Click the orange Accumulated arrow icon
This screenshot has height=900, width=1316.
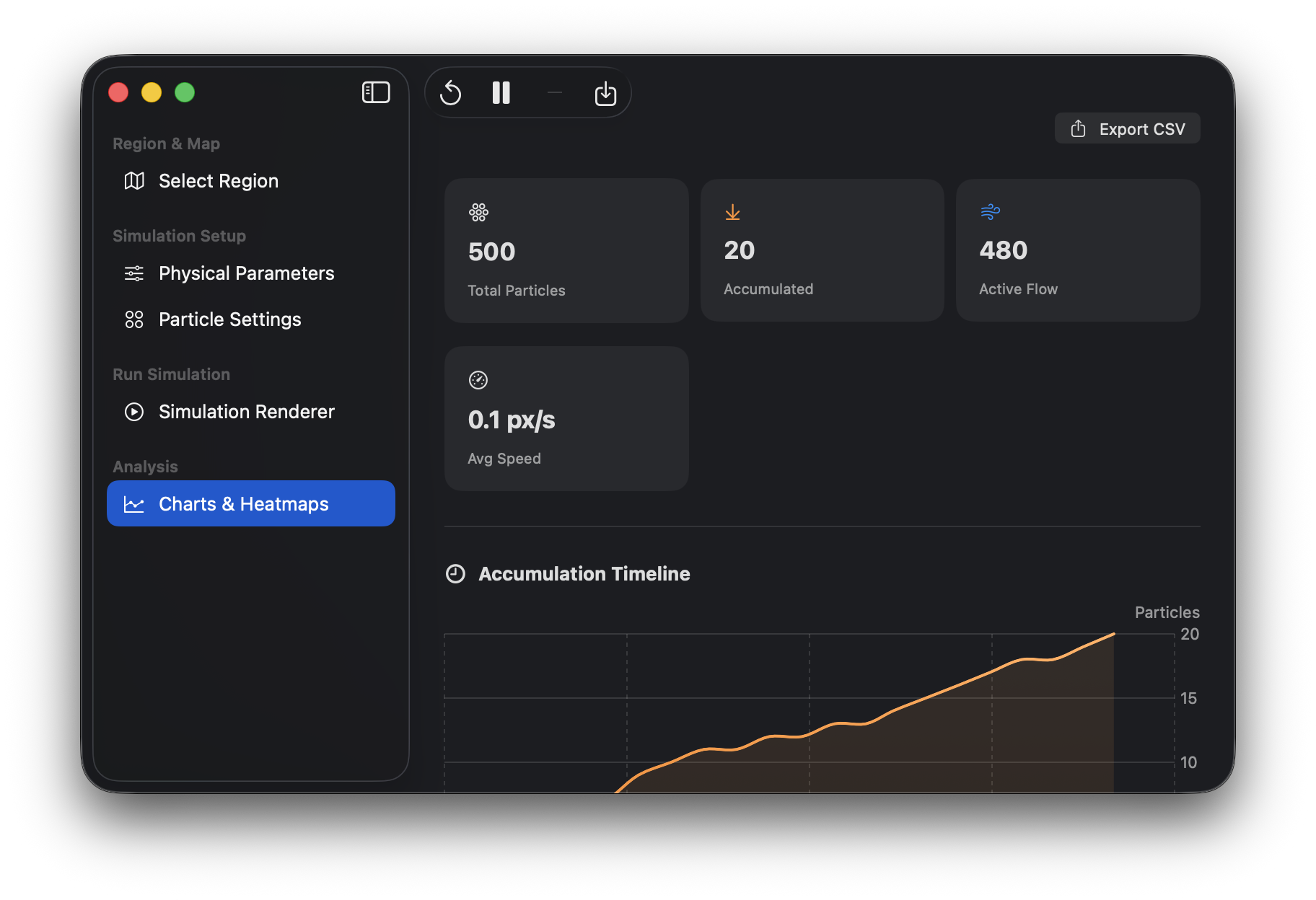(x=732, y=212)
